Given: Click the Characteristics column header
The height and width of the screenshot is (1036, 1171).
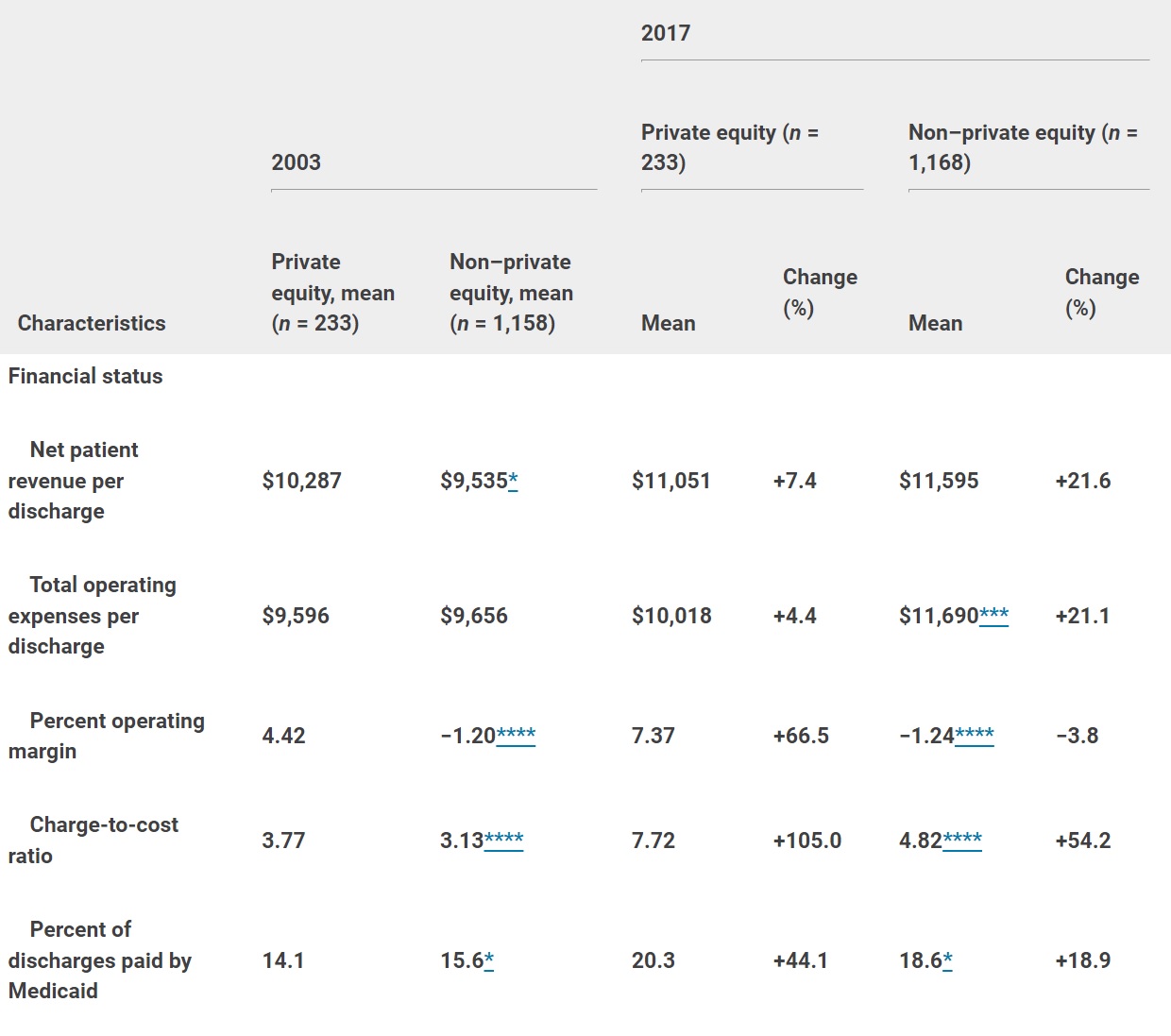Looking at the screenshot, I should (x=92, y=323).
